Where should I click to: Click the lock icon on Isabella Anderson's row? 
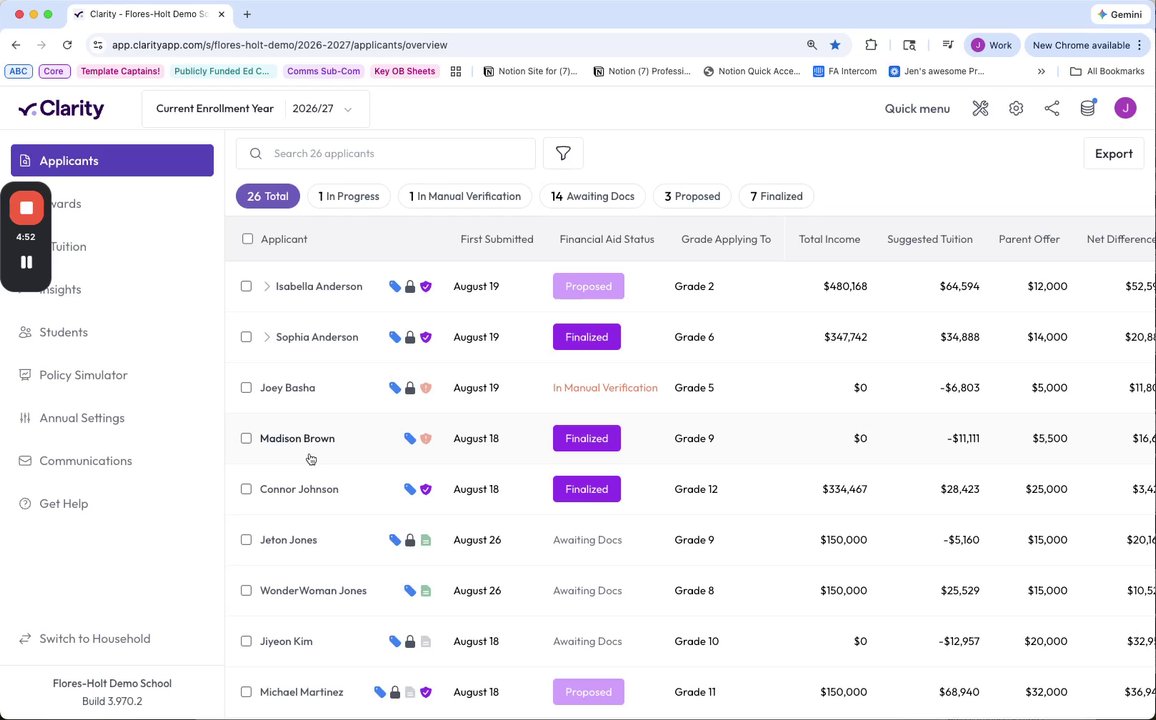(x=410, y=287)
